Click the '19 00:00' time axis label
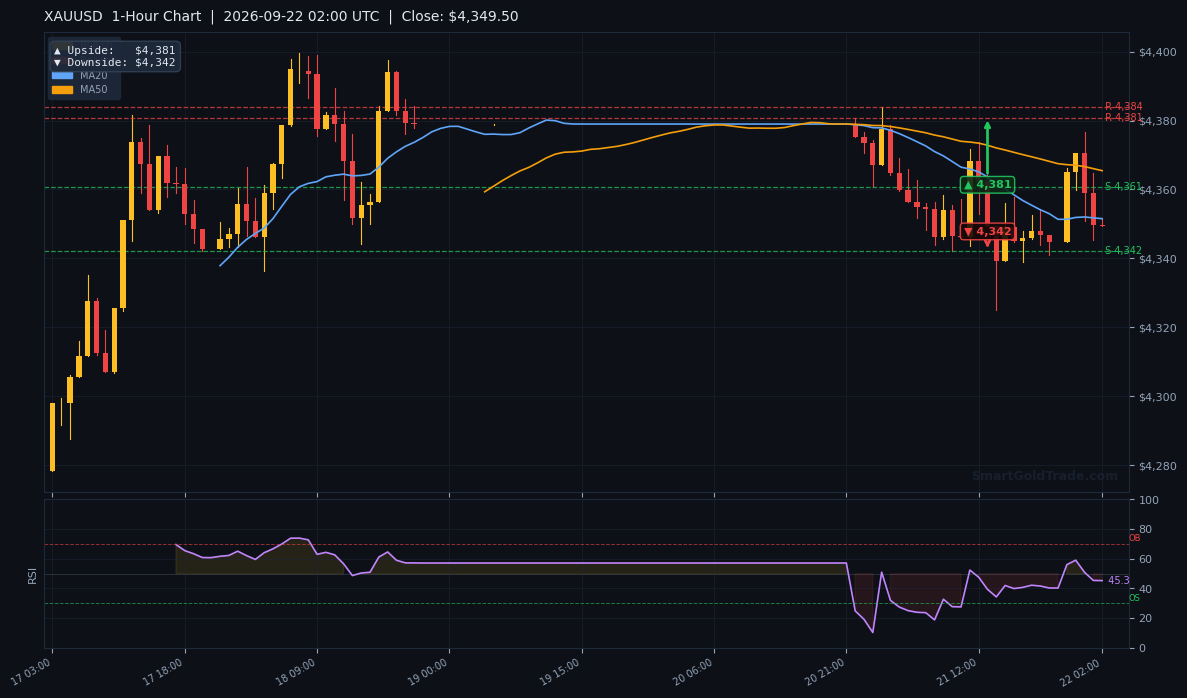The height and width of the screenshot is (698, 1187). (428, 672)
